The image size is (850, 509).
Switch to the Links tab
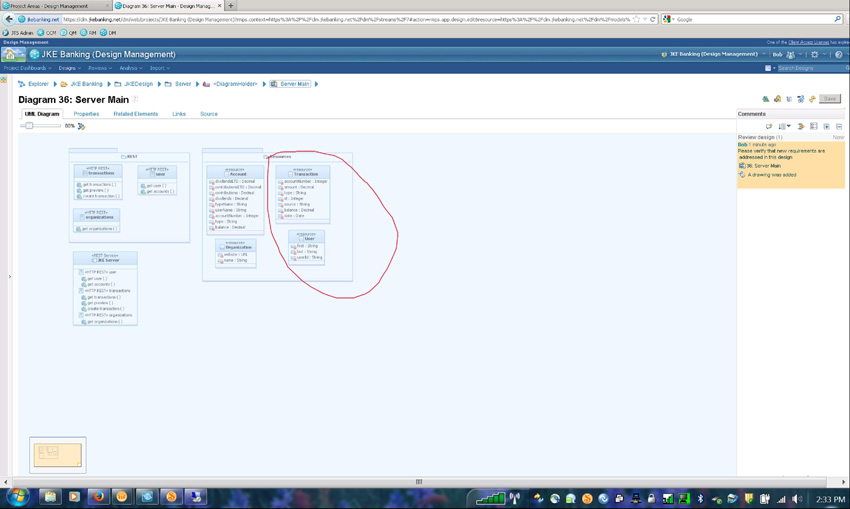[x=179, y=114]
